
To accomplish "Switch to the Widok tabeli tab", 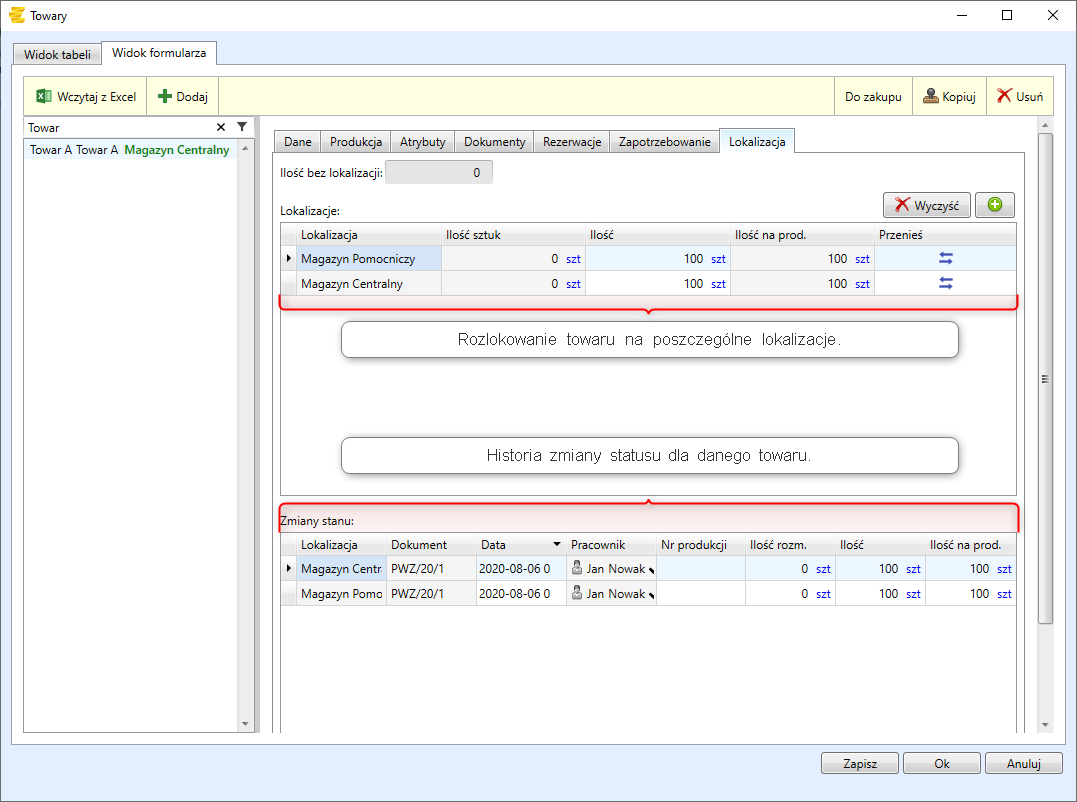I will click(57, 54).
